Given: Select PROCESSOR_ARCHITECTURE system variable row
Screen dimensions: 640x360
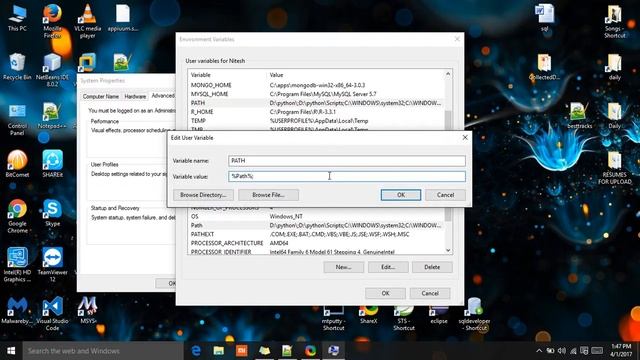Looking at the screenshot, I should pos(316,243).
